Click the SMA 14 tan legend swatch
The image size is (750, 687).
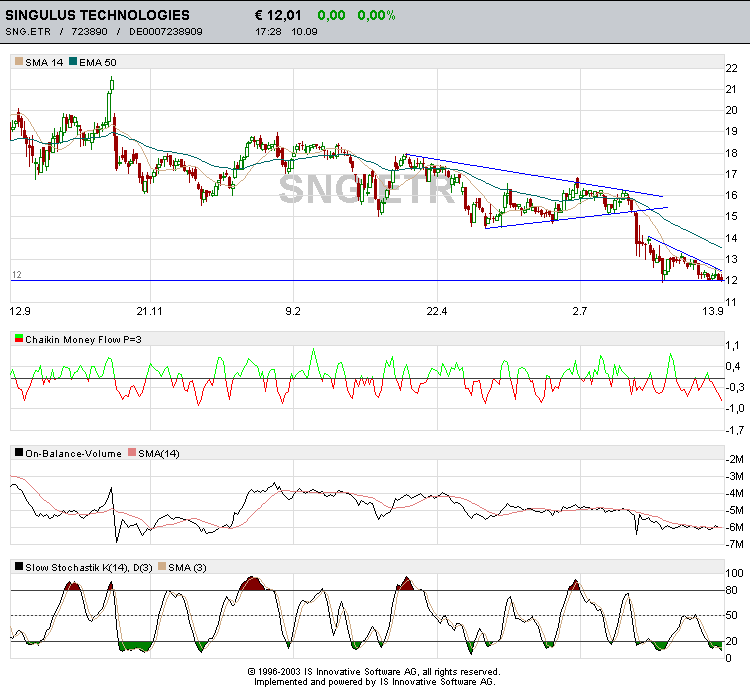(x=19, y=62)
